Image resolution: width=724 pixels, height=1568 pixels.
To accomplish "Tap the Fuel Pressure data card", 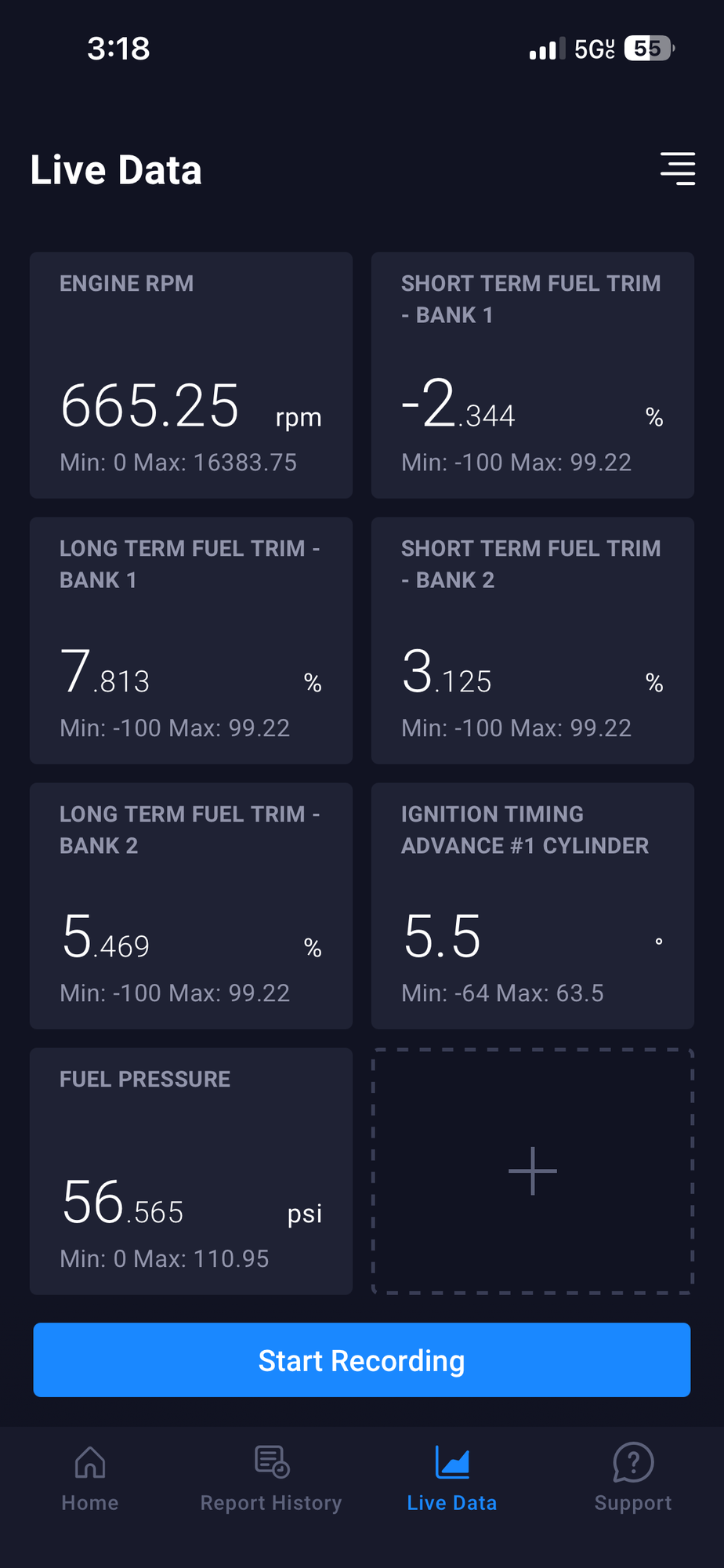I will [191, 1171].
